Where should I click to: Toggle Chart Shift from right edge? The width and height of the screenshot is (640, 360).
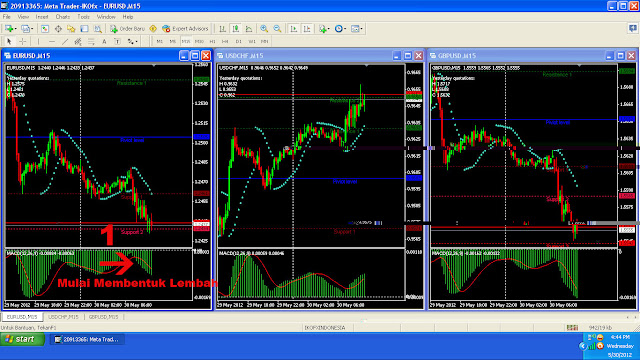[x=307, y=29]
